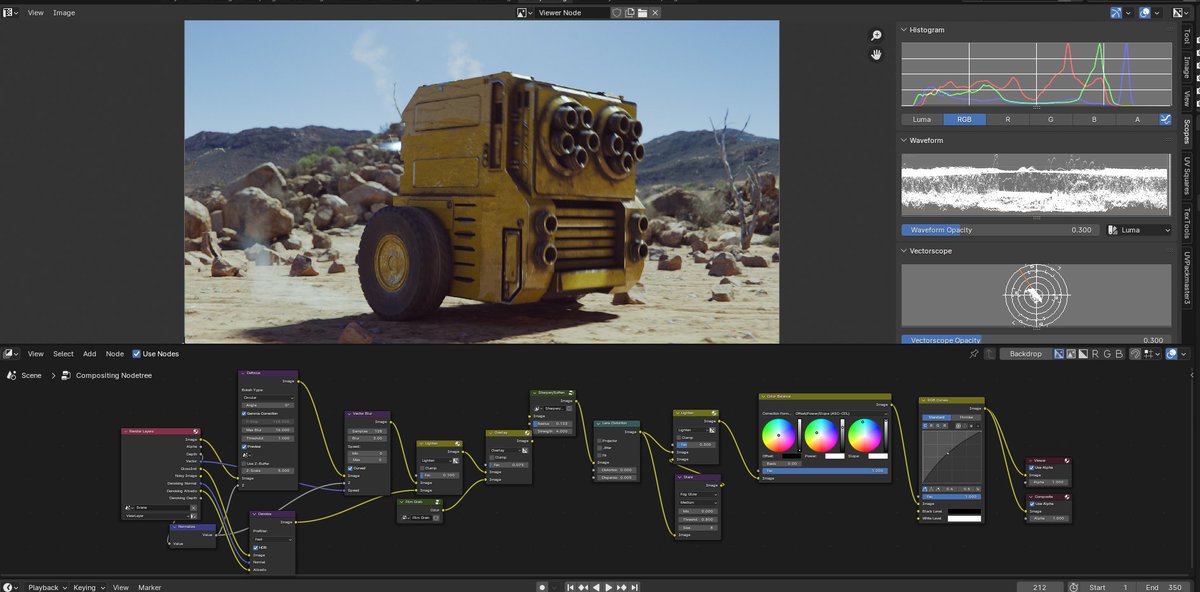Toggle the Use Nodes checkbox
The width and height of the screenshot is (1200, 592).
[x=136, y=353]
